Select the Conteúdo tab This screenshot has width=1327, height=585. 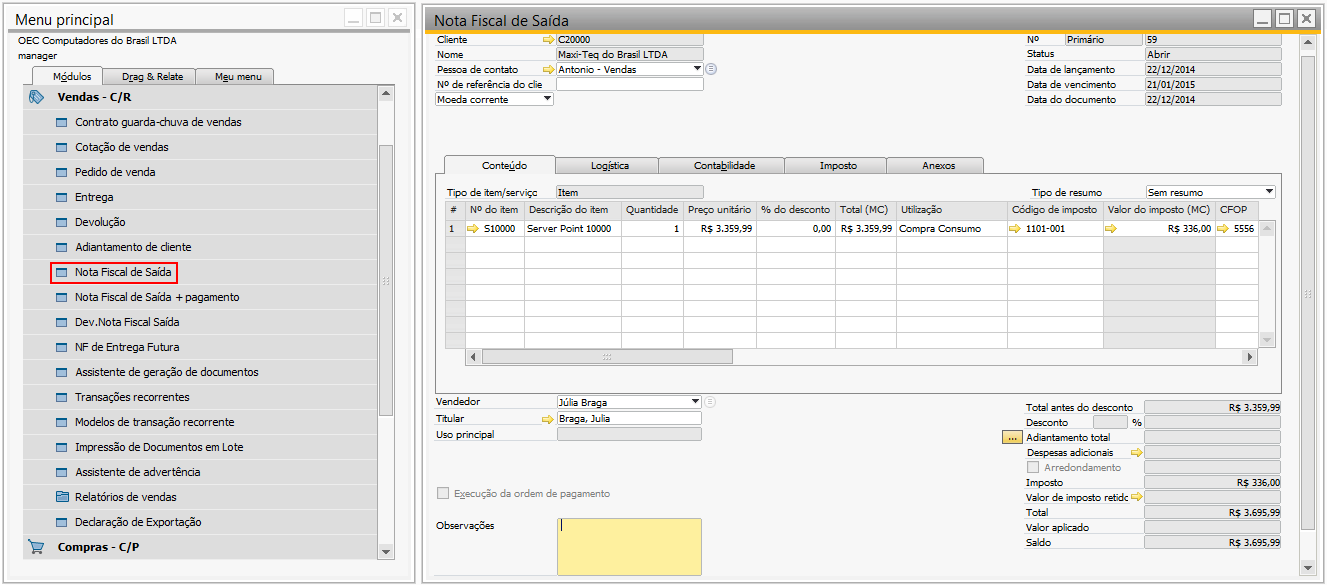click(503, 165)
